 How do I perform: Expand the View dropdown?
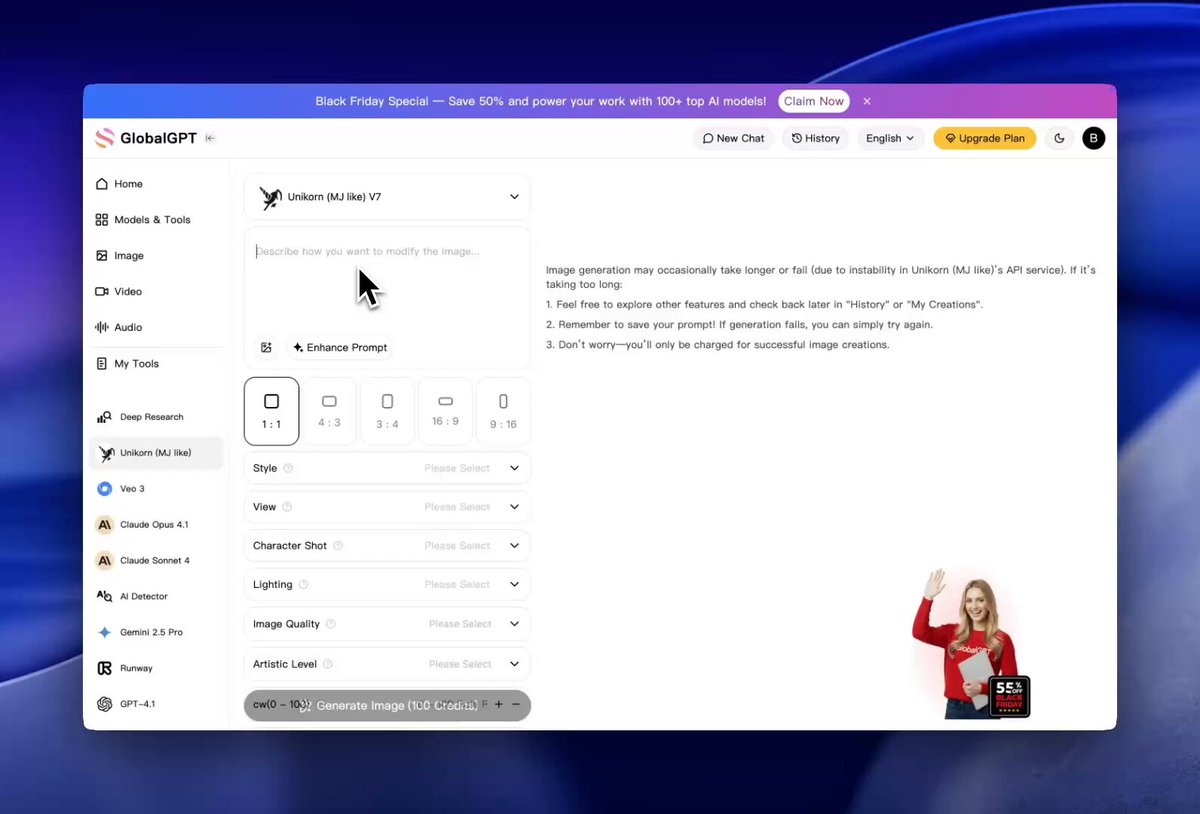[387, 507]
